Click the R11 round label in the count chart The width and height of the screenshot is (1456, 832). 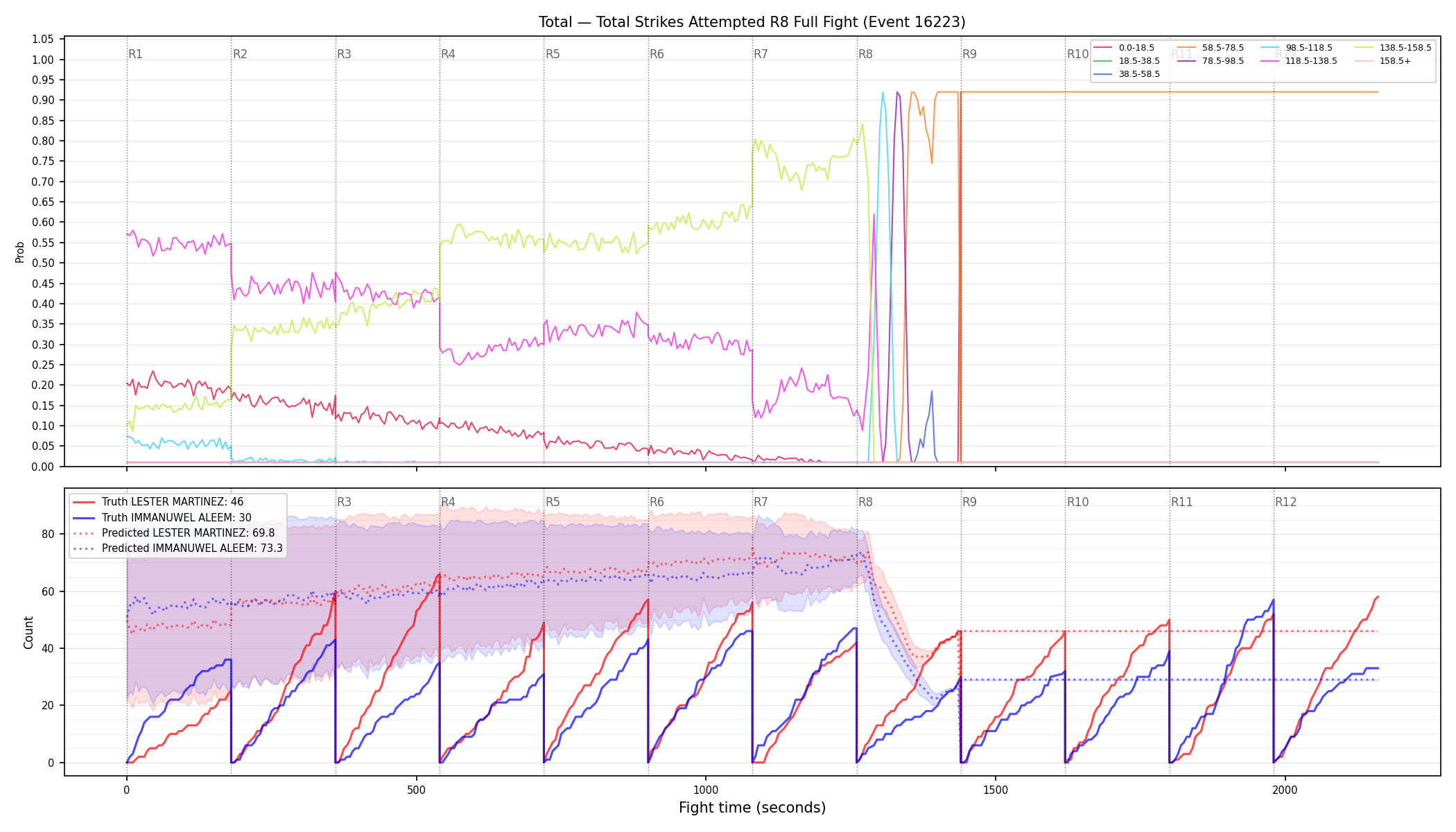pos(1181,502)
